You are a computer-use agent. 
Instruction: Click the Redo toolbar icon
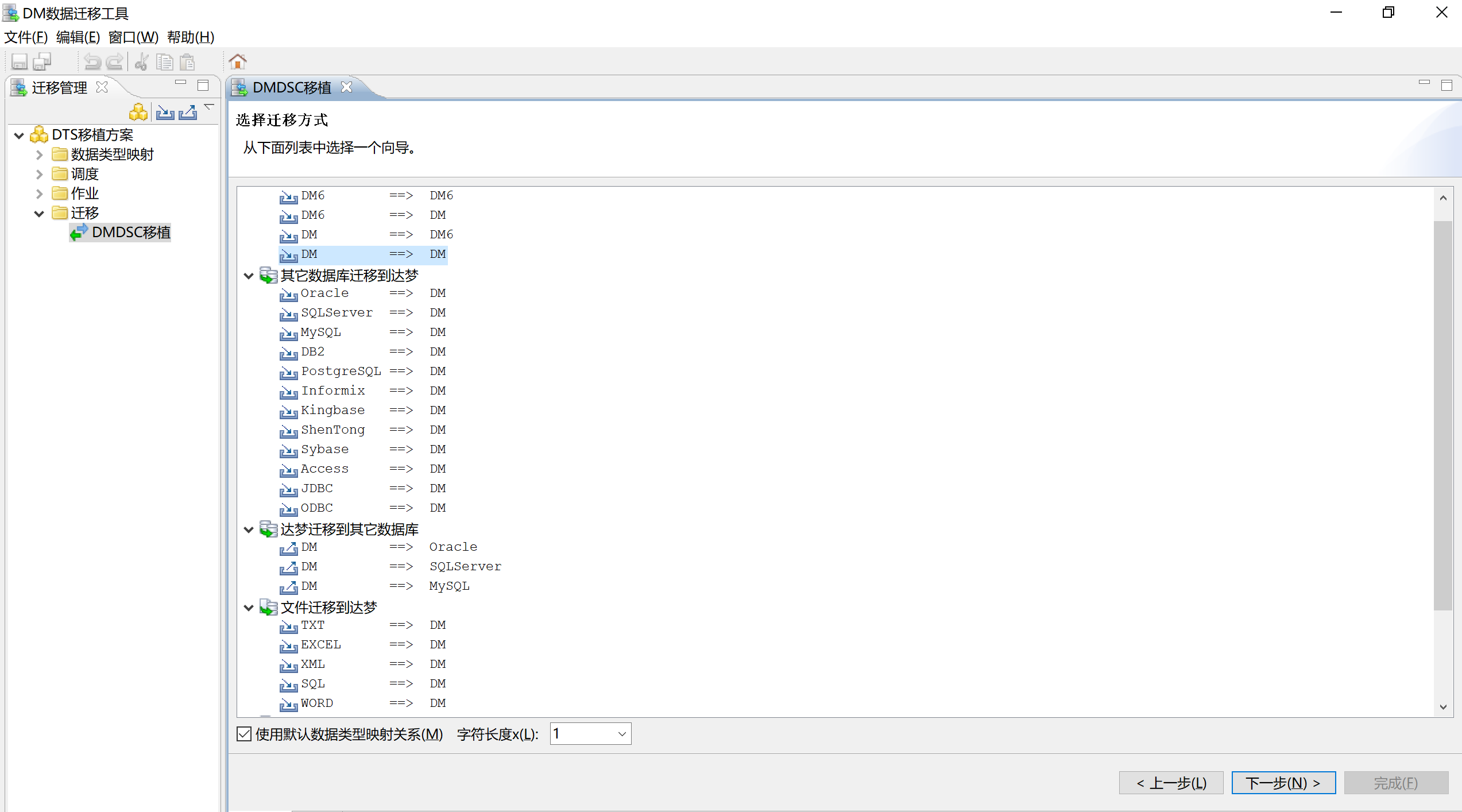pyautogui.click(x=115, y=61)
